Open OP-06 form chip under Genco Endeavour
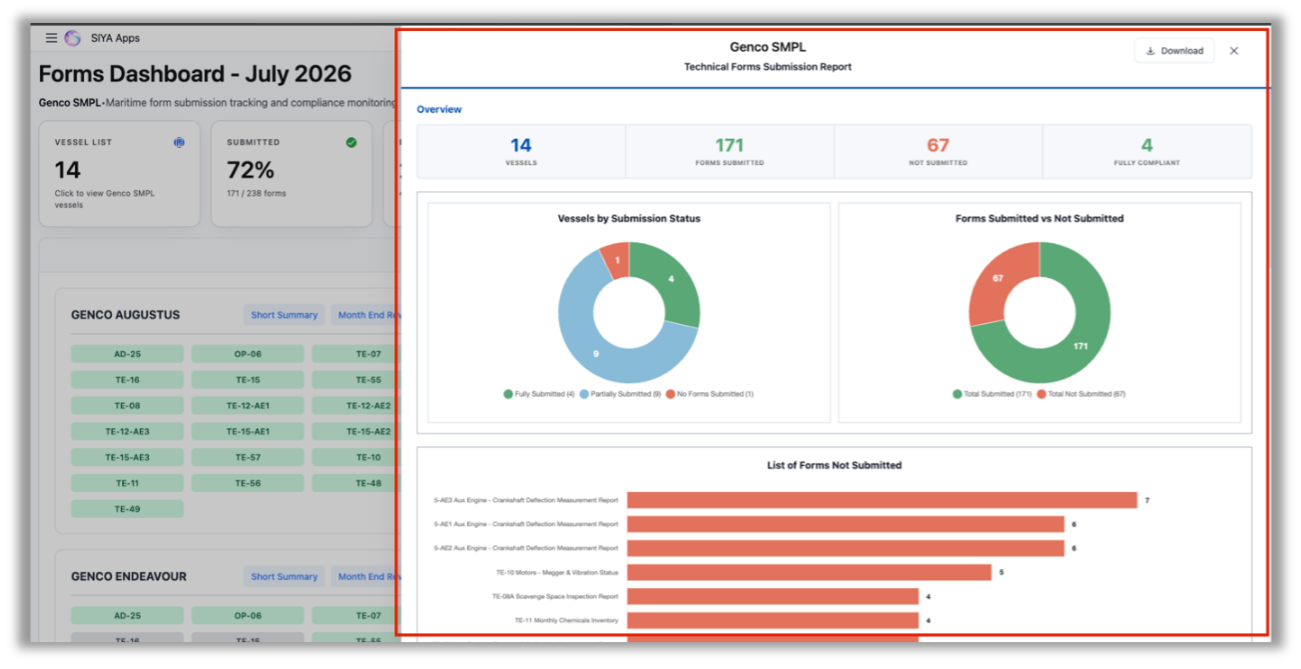Image resolution: width=1301 pixels, height=669 pixels. [248, 616]
